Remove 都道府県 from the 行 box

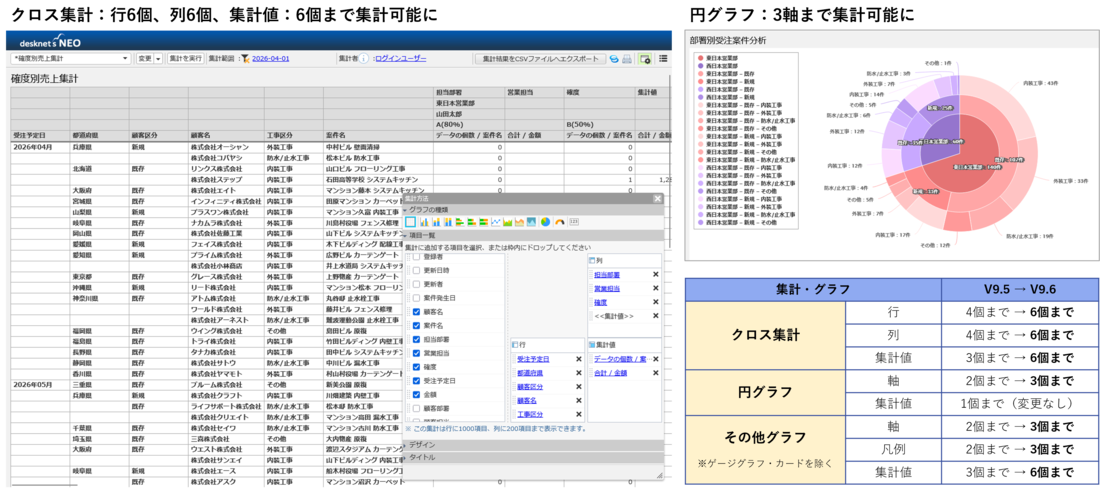(x=579, y=373)
